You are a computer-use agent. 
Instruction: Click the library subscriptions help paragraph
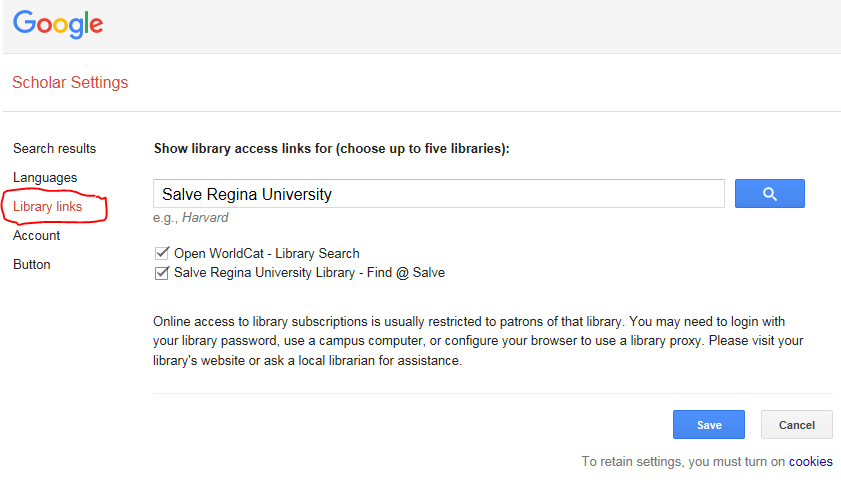pyautogui.click(x=478, y=341)
